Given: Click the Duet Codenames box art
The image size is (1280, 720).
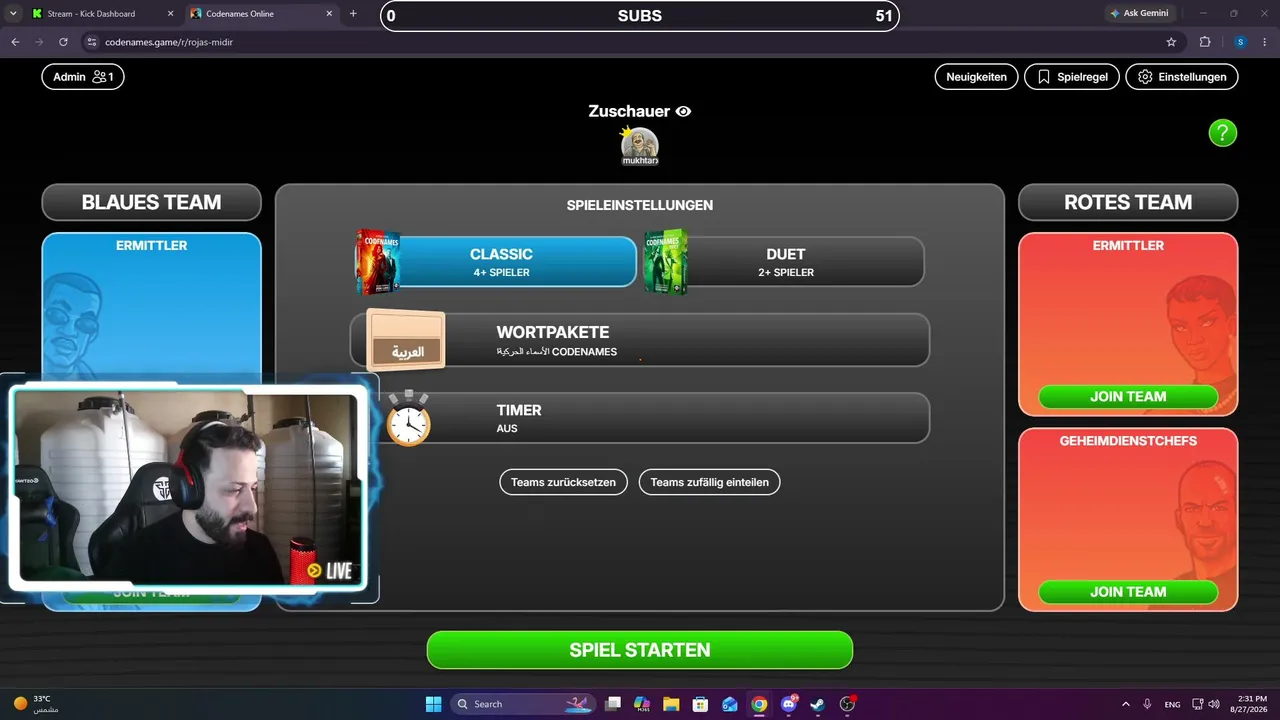Looking at the screenshot, I should coord(666,262).
